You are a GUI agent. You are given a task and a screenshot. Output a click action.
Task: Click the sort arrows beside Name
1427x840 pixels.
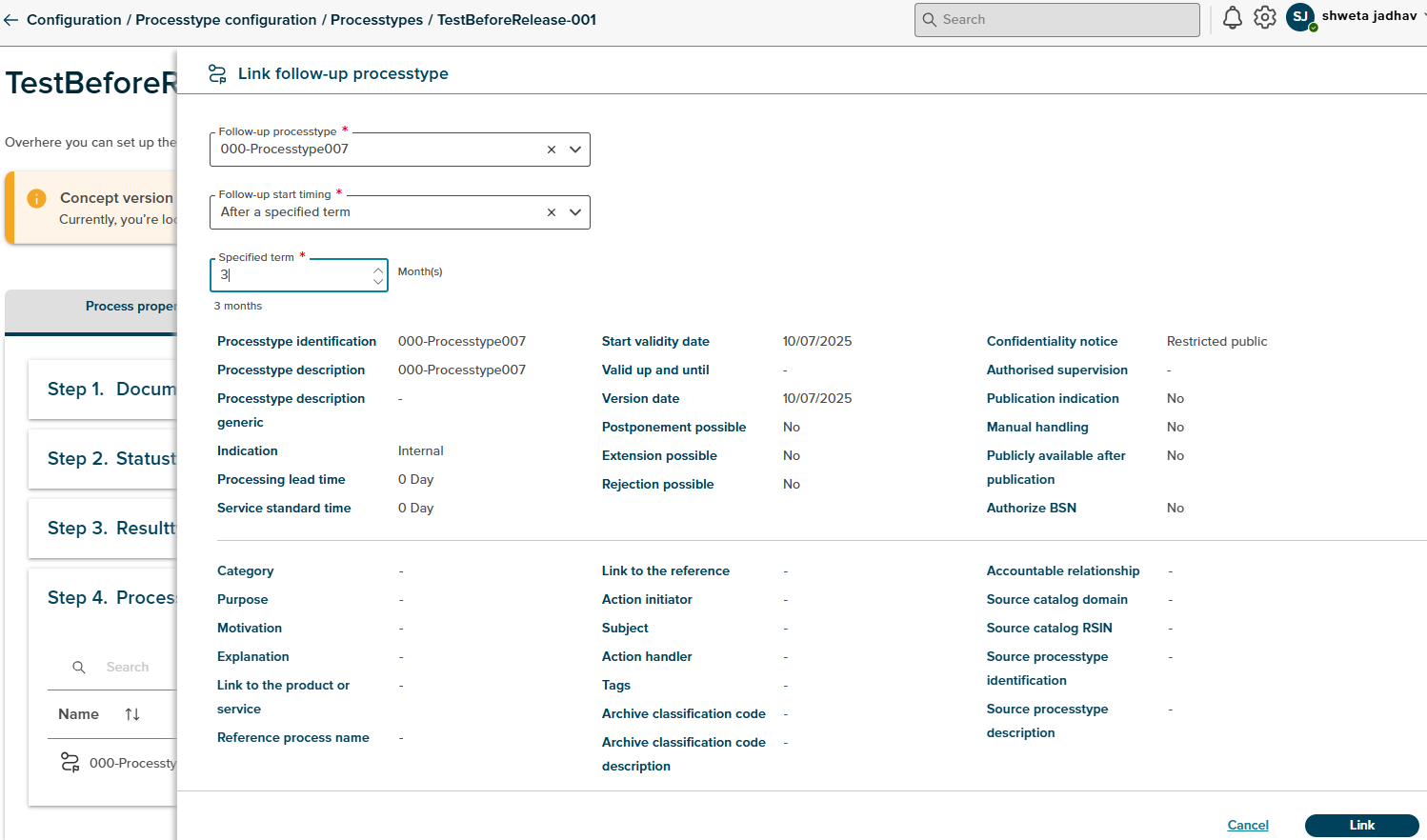point(132,714)
